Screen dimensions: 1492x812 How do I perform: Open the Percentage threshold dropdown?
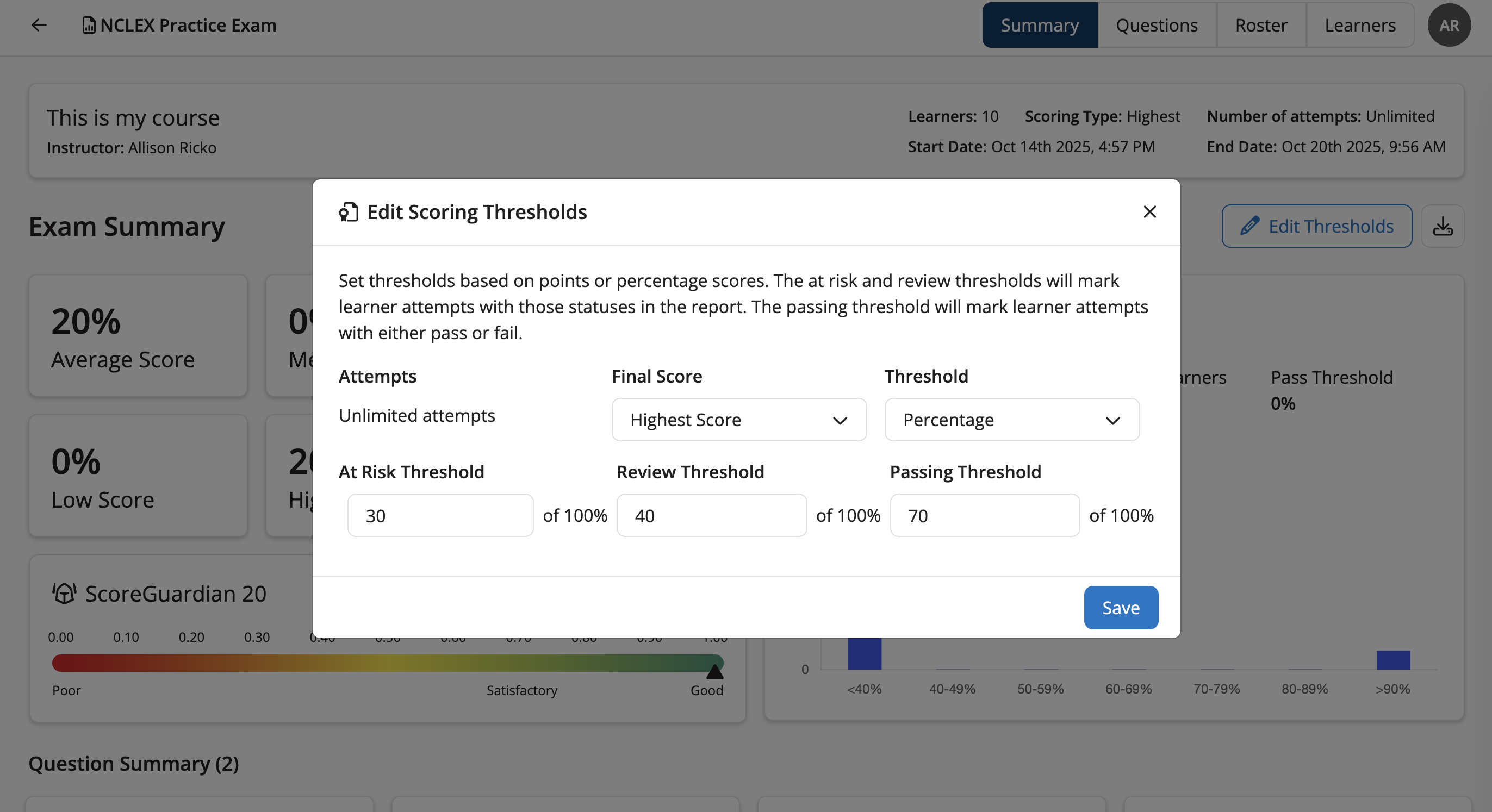[1011, 420]
